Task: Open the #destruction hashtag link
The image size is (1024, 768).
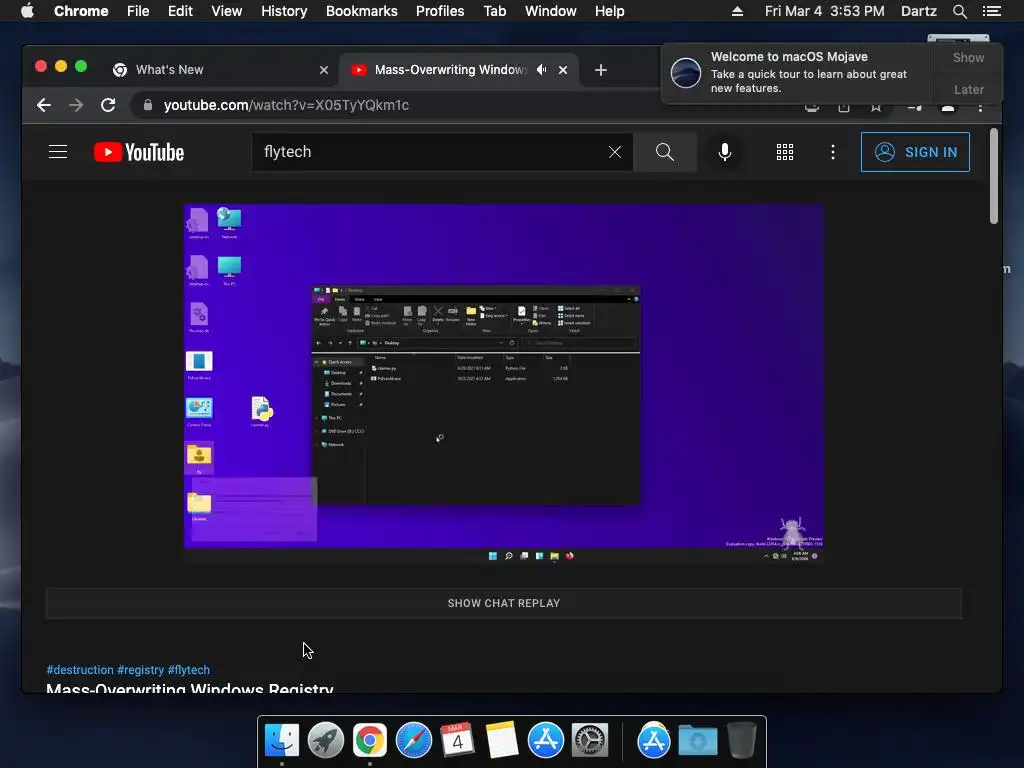Action: point(80,670)
